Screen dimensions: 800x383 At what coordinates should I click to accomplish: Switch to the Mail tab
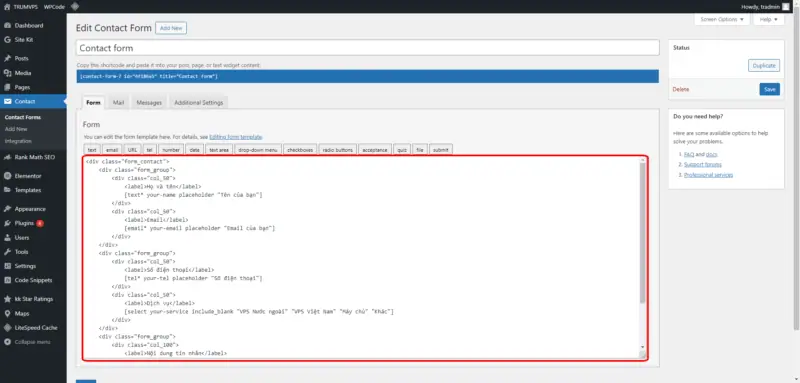(118, 103)
